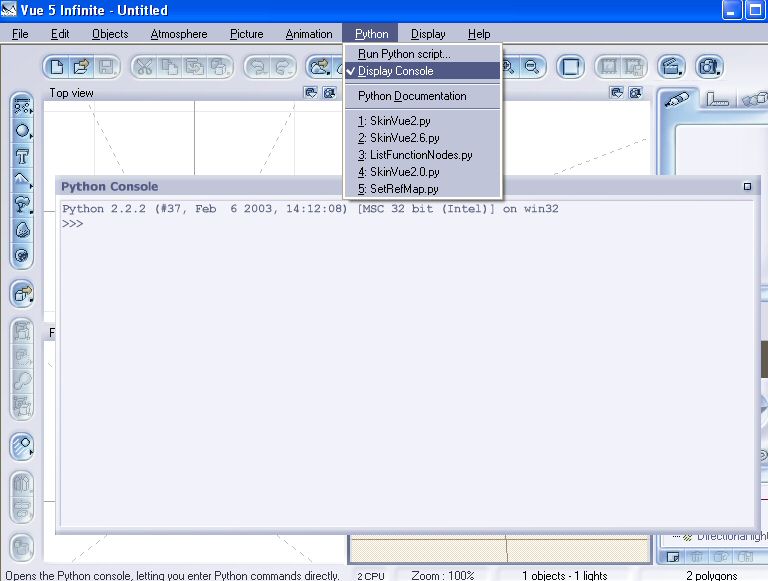Click the Load object icon in left toolbar
The image size is (768, 581).
pos(22,294)
